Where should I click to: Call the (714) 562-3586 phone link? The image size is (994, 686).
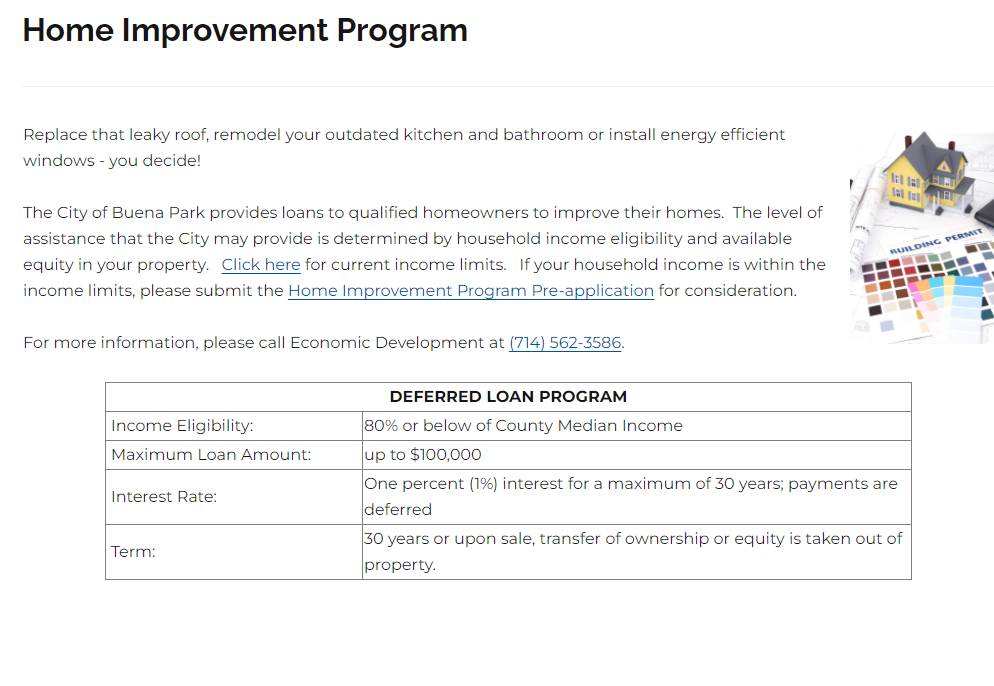coord(565,343)
